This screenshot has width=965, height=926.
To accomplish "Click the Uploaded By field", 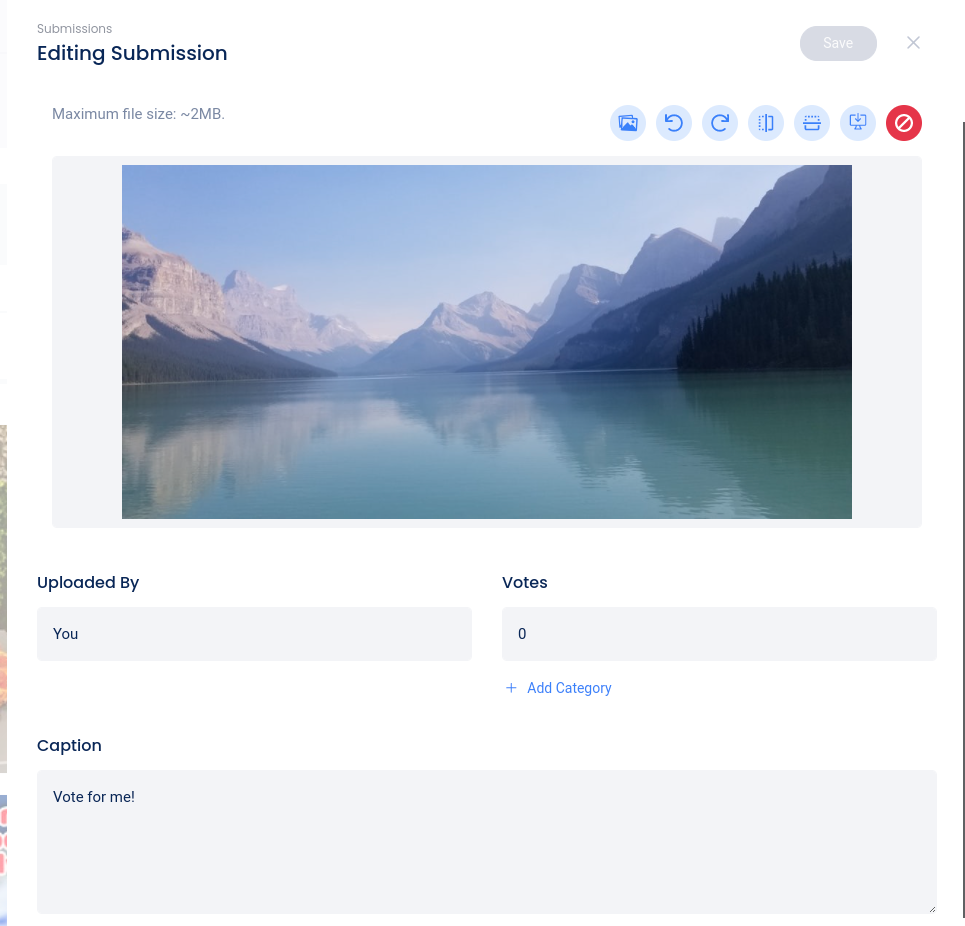I will point(254,634).
